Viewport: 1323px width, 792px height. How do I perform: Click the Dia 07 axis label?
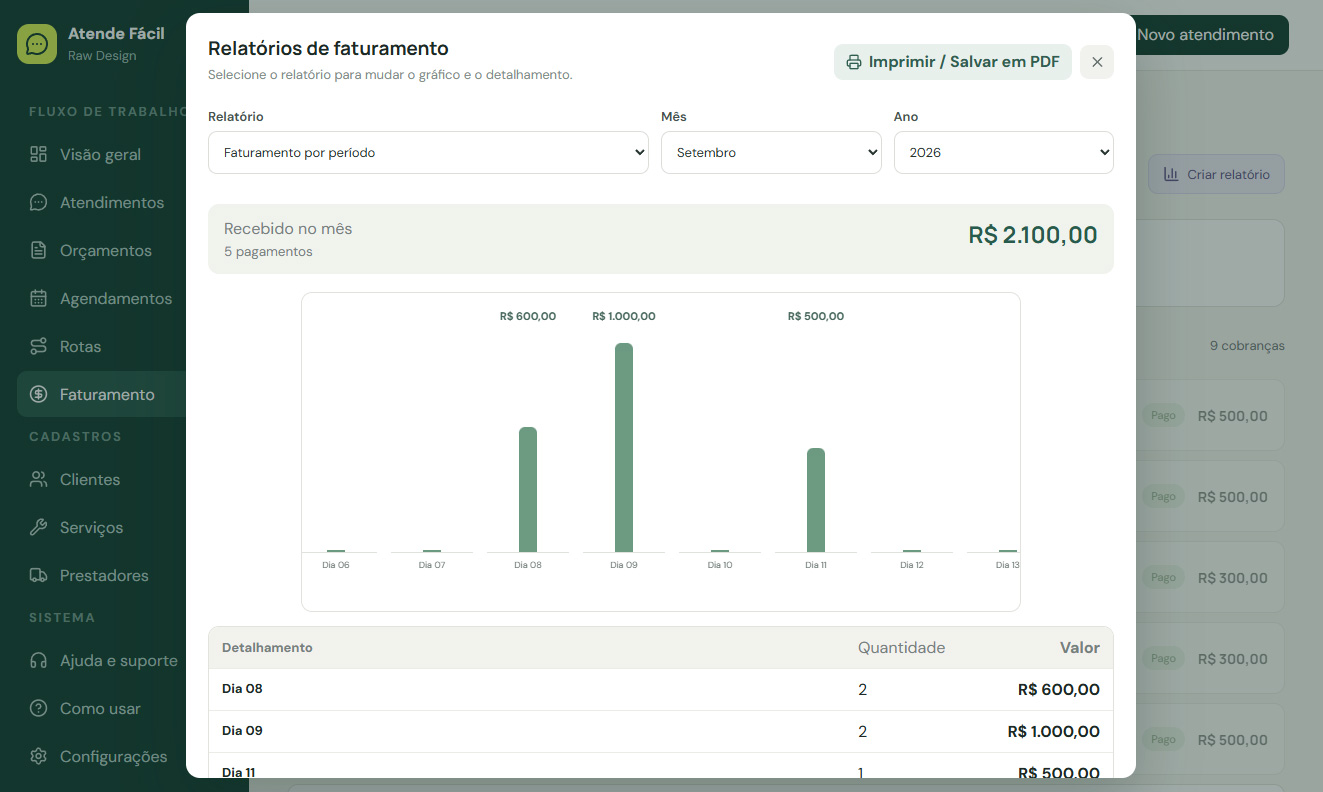coord(432,565)
